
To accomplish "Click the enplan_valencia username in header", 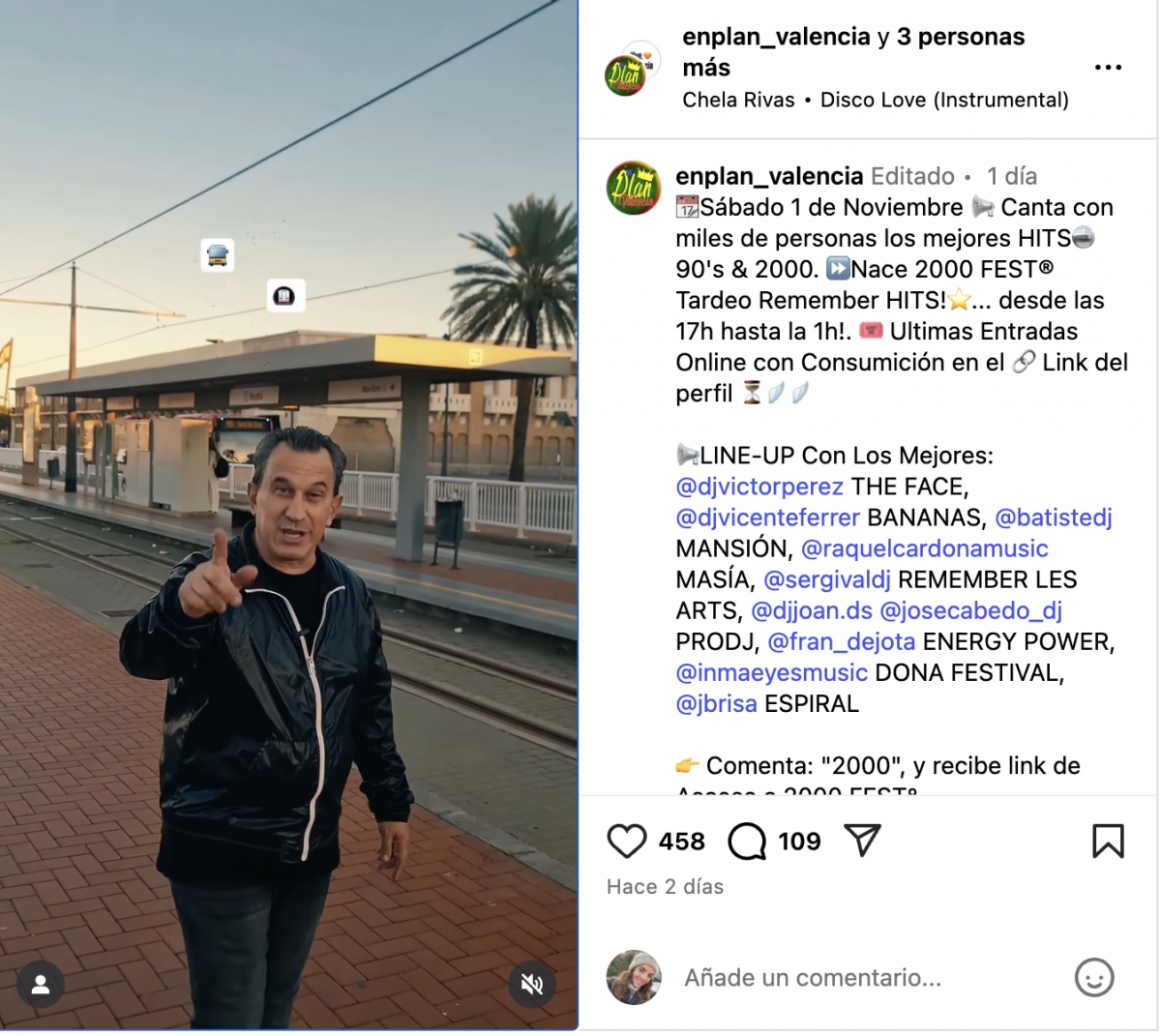I will pyautogui.click(x=776, y=37).
